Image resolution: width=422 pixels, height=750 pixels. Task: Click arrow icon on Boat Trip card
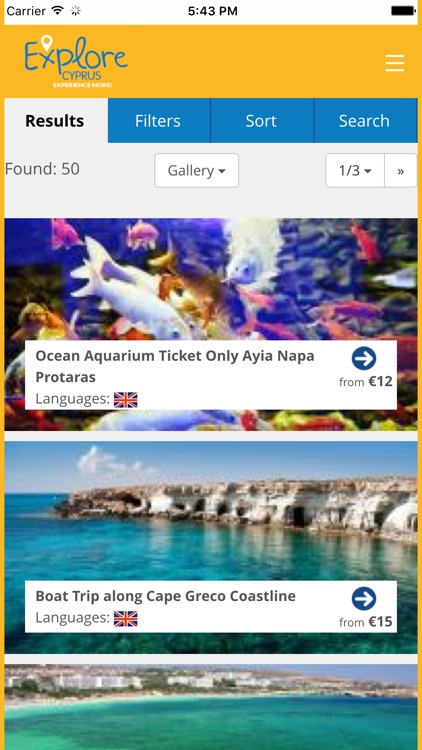pyautogui.click(x=364, y=598)
